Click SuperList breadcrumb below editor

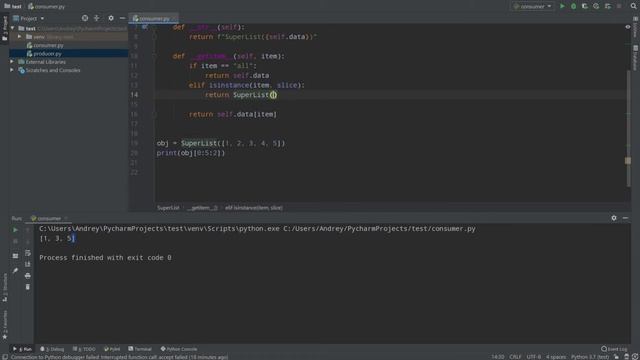[x=168, y=208]
